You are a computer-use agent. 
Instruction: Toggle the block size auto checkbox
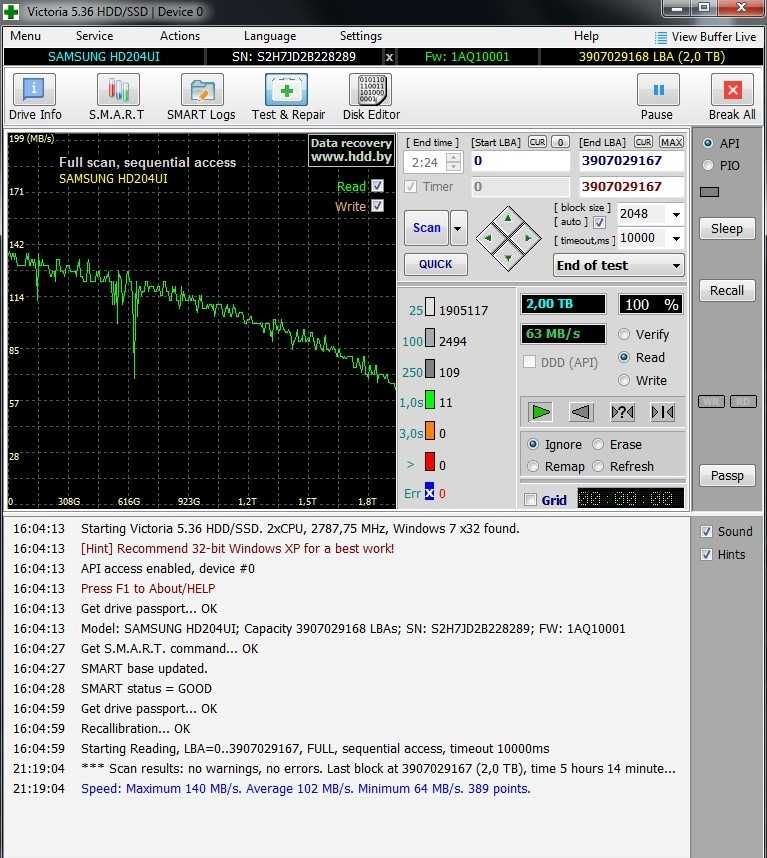(x=600, y=222)
